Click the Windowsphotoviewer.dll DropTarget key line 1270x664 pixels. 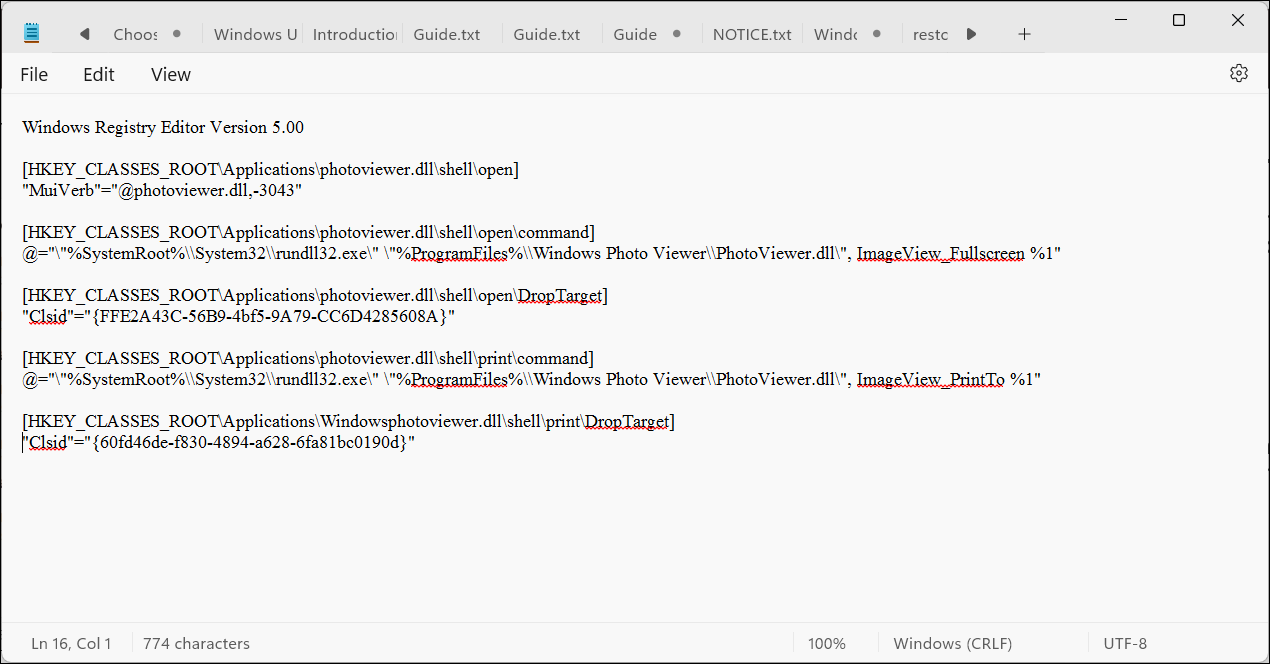click(x=348, y=421)
